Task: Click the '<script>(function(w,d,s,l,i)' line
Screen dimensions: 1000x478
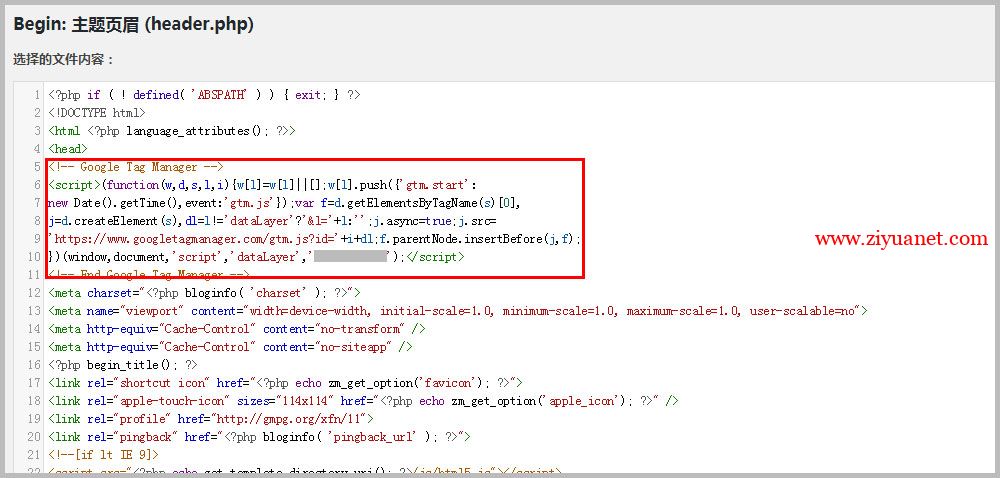Action: click(x=263, y=185)
